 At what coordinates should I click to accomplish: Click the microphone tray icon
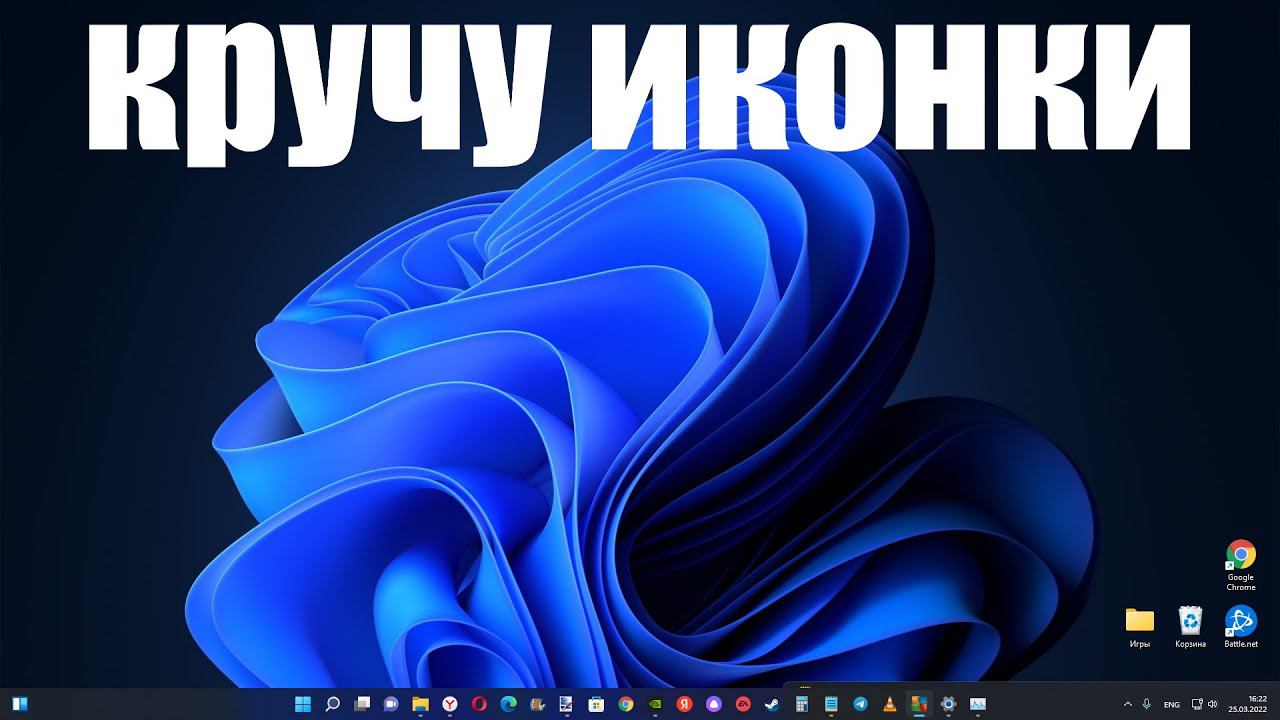[x=1147, y=704]
